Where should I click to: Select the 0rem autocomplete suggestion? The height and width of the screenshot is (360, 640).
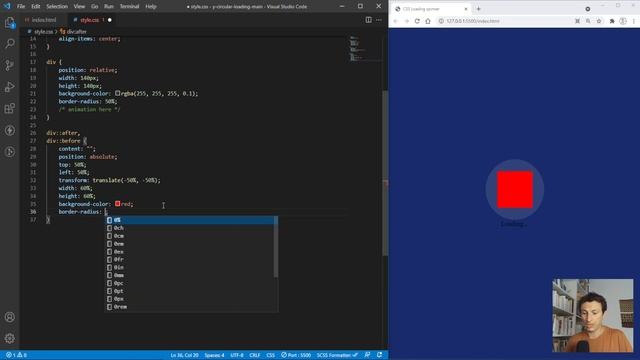coord(190,307)
